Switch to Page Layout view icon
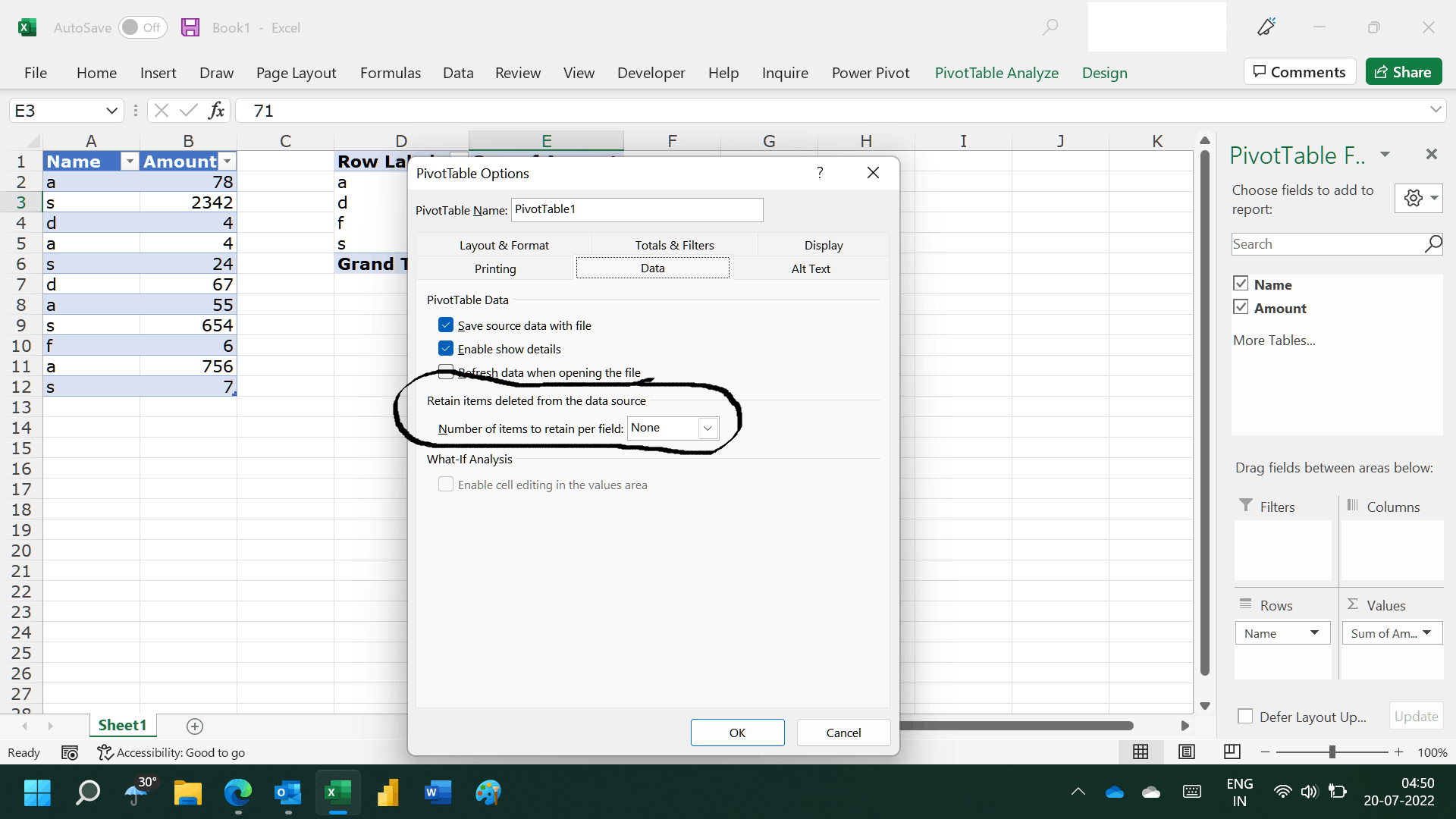Image resolution: width=1456 pixels, height=819 pixels. pyautogui.click(x=1187, y=752)
